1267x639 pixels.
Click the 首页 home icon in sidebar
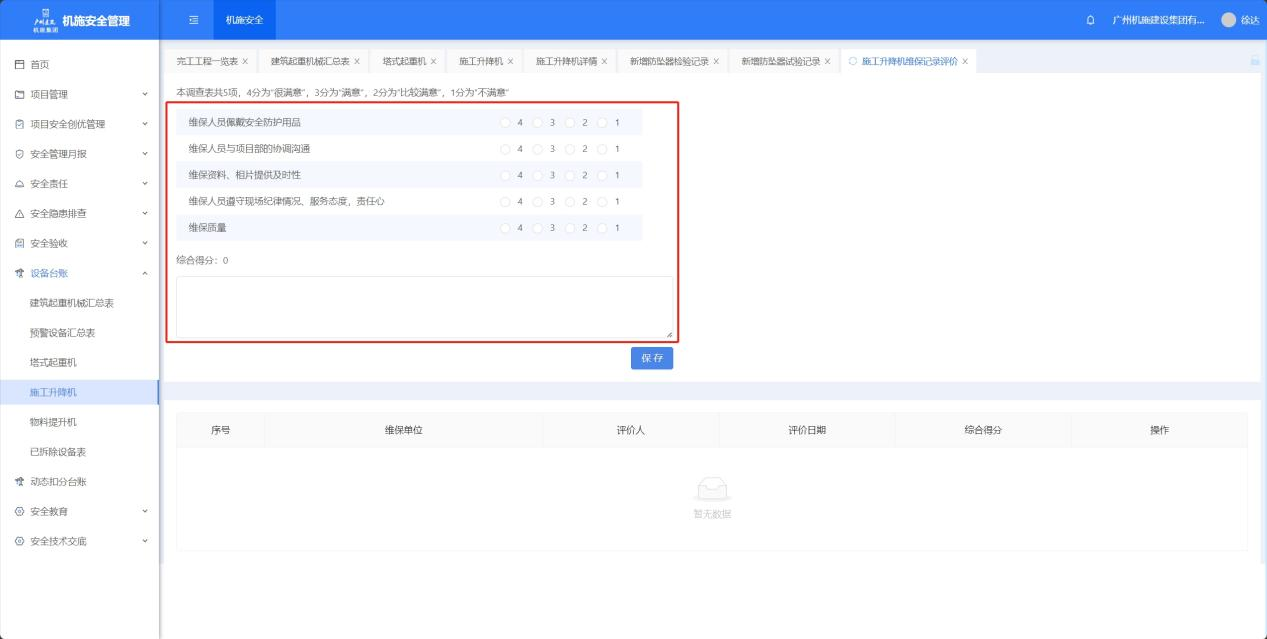[x=20, y=65]
